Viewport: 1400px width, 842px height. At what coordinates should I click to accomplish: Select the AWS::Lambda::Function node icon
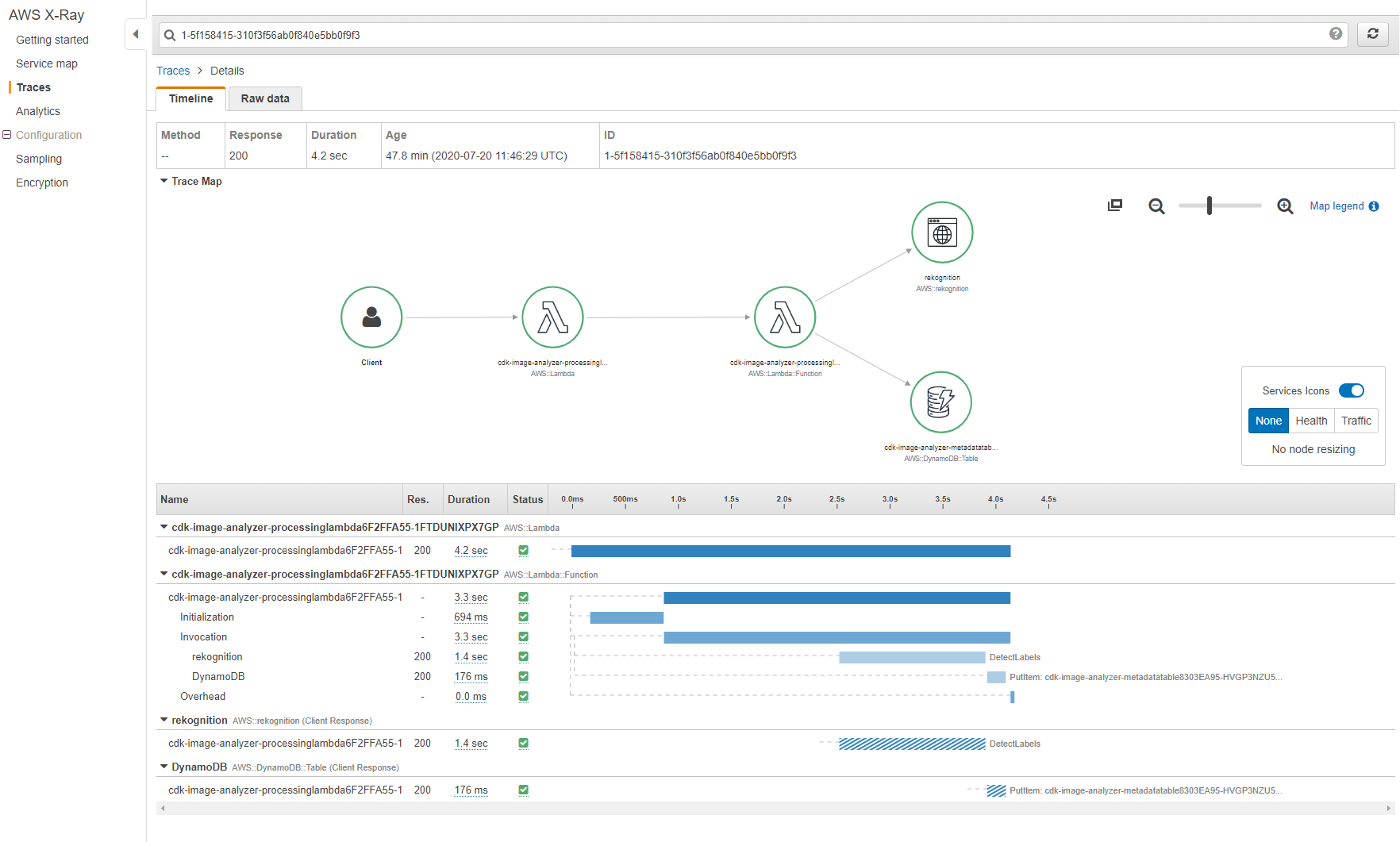[x=785, y=317]
